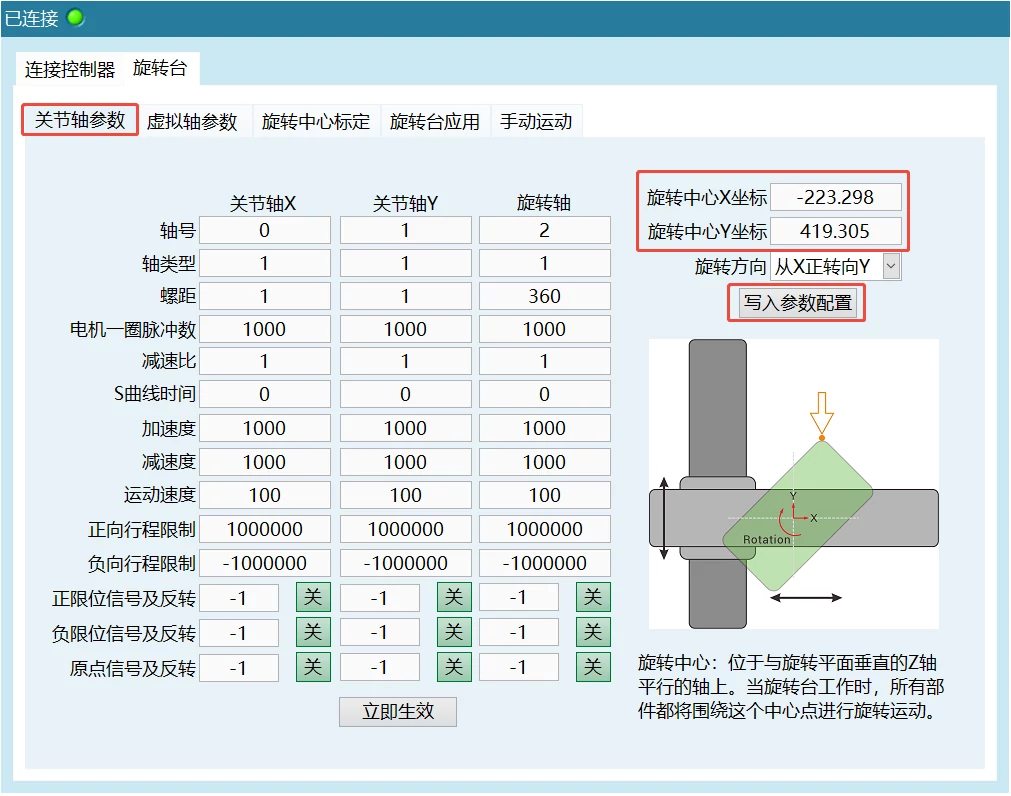
Task: Toggle 负限位信号 reversal 关 for 关节轴X
Action: click(x=313, y=632)
